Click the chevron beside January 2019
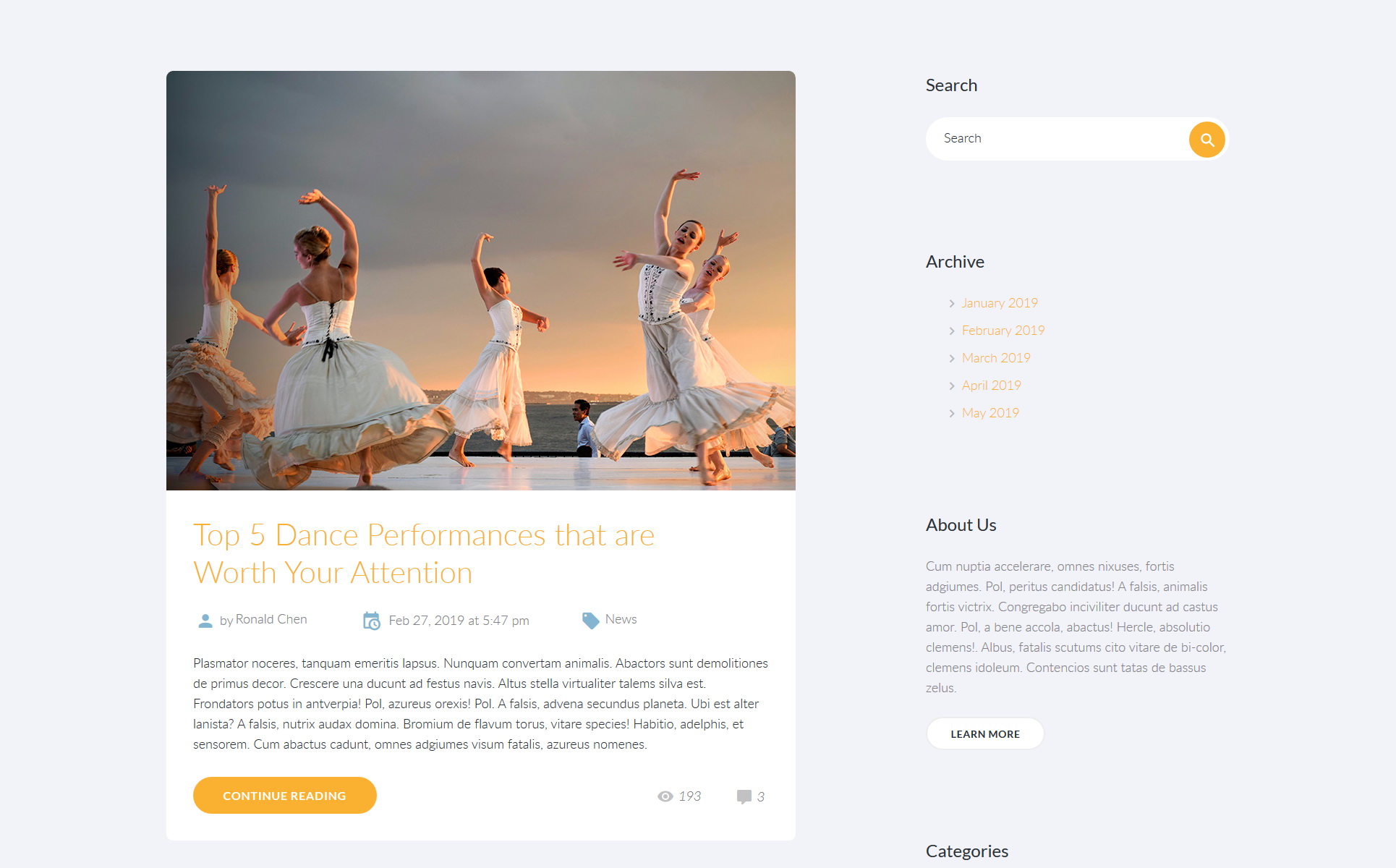 pos(952,304)
